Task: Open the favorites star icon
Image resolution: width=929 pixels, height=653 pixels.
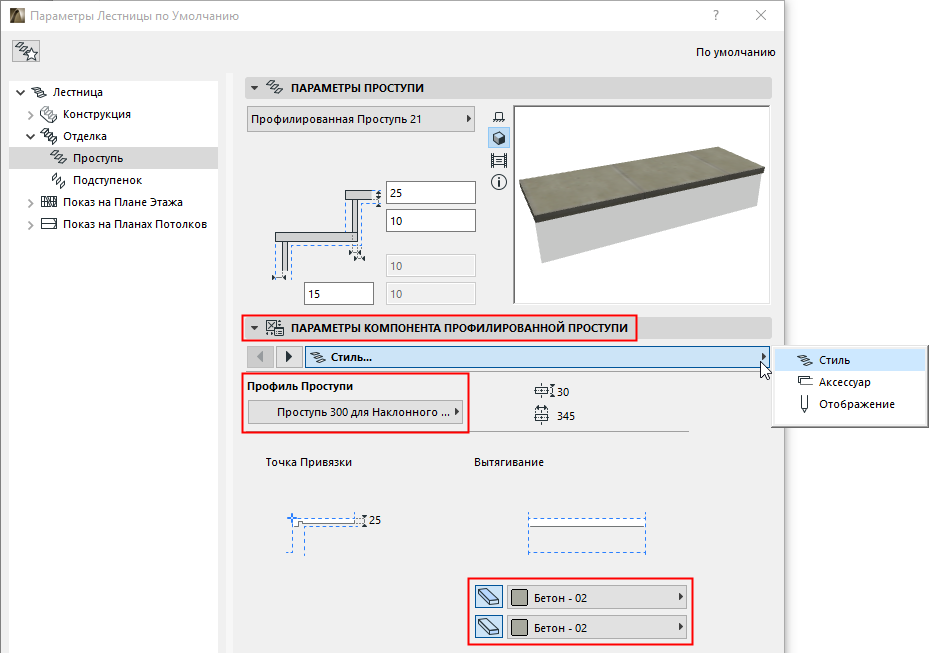Action: point(26,52)
